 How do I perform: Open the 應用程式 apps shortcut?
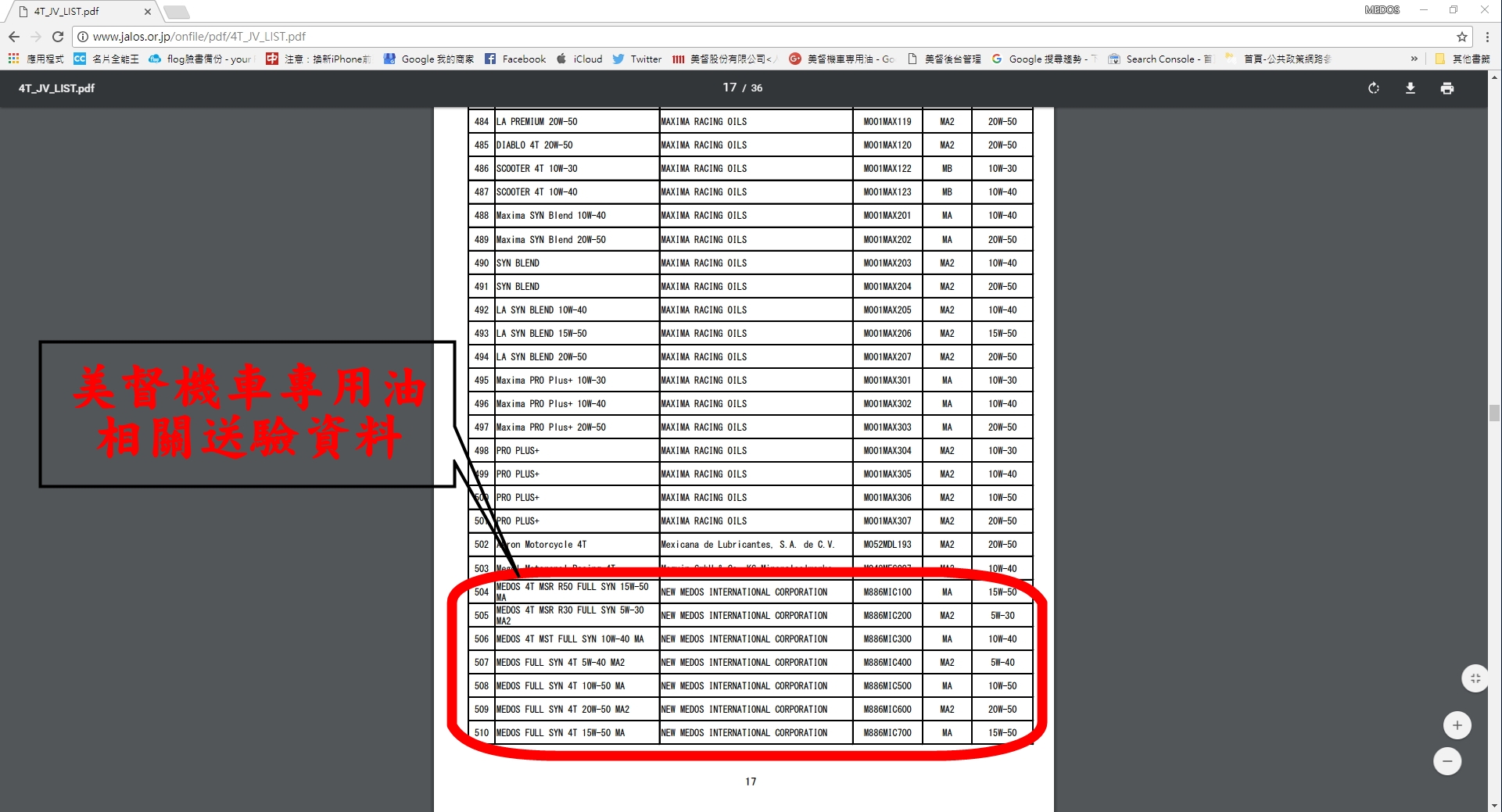click(x=36, y=59)
